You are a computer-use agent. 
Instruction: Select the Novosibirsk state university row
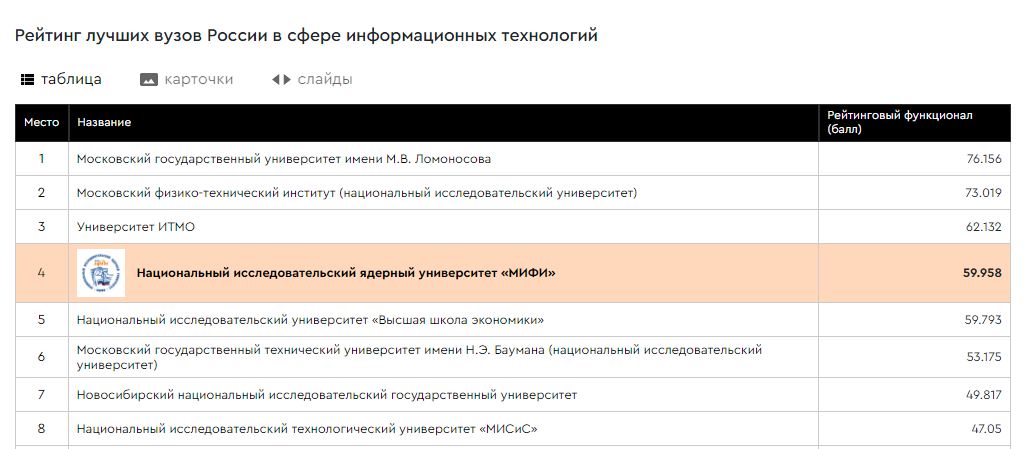point(513,395)
